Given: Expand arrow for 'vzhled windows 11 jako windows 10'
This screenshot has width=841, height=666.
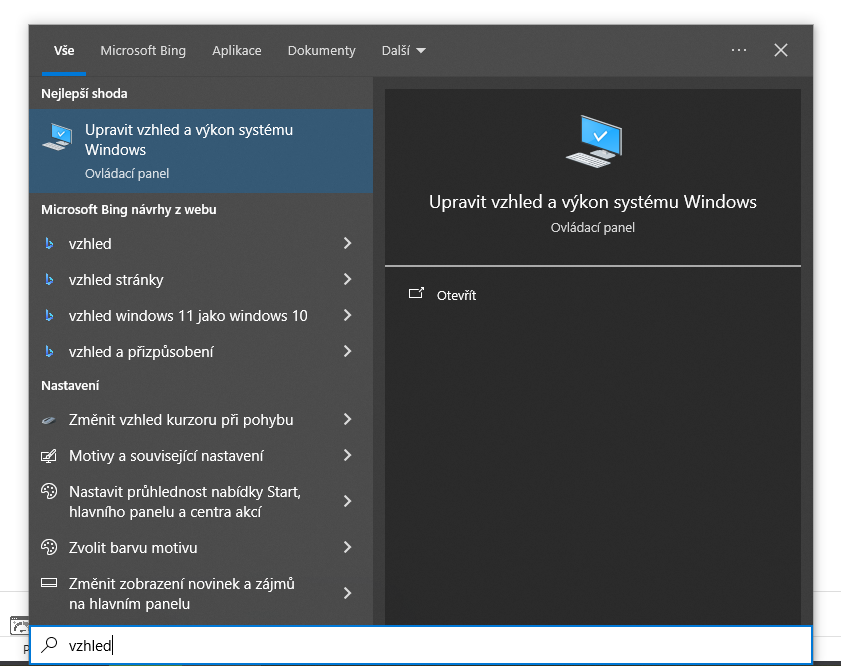Looking at the screenshot, I should tap(348, 315).
